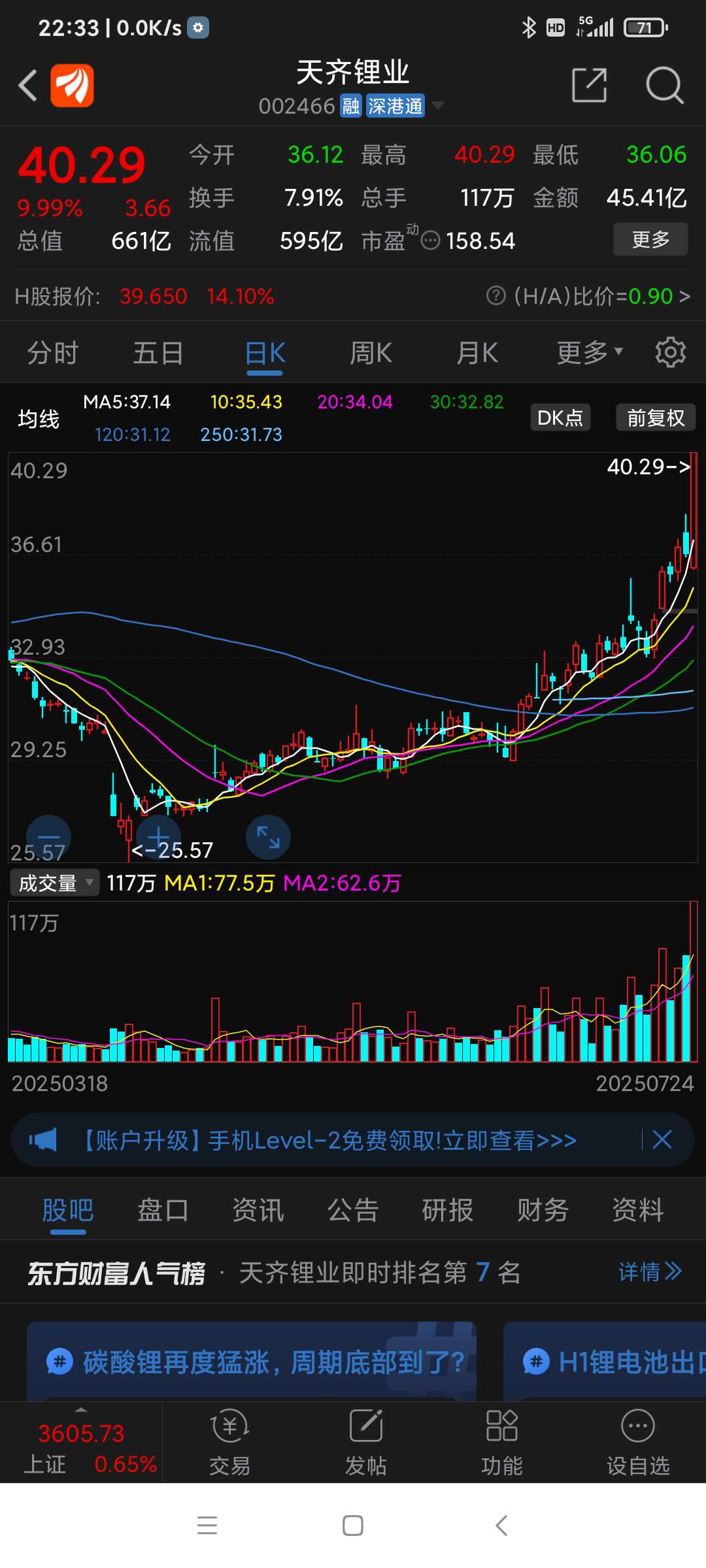Tap the 250:31.73 moving average value
The width and height of the screenshot is (706, 1568).
coord(241,434)
